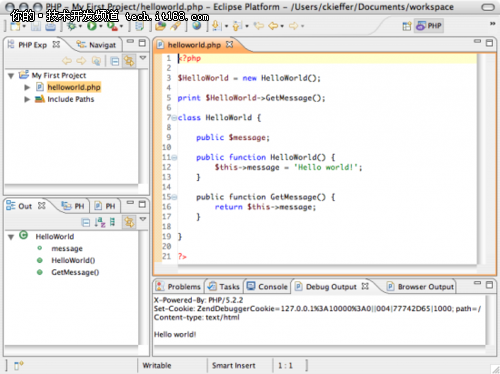500x374 pixels.
Task: Go to the previous annotation
Action: click(237, 26)
